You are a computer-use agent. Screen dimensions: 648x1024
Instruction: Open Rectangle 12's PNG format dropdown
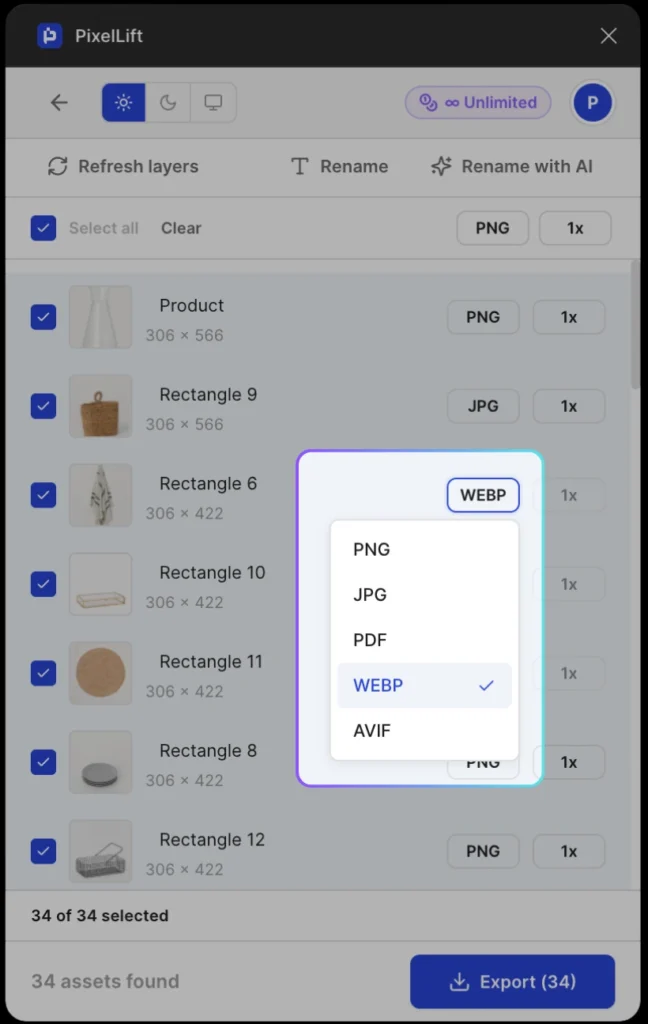coord(483,851)
